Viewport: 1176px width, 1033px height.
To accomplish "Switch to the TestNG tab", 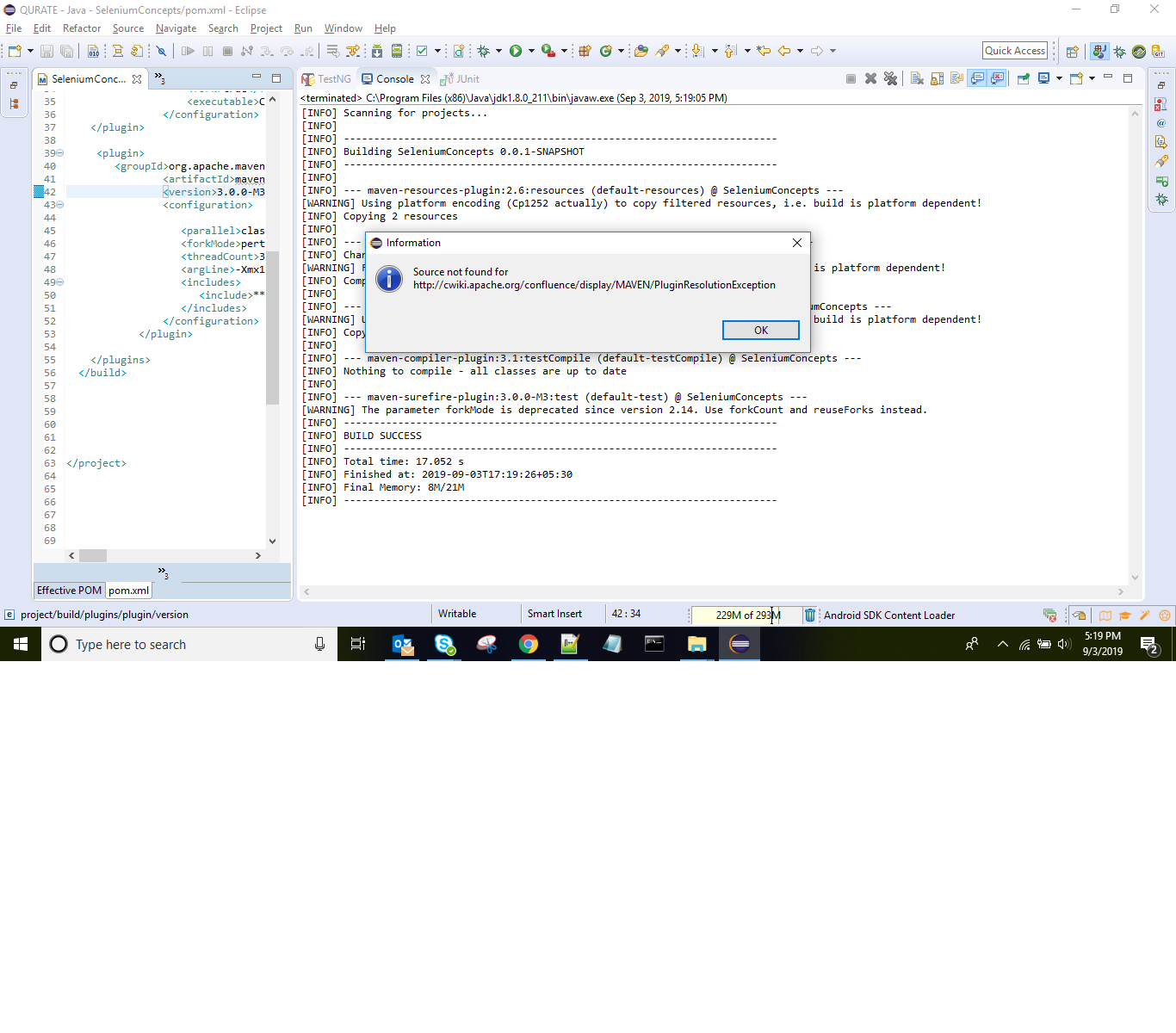I will tap(326, 79).
